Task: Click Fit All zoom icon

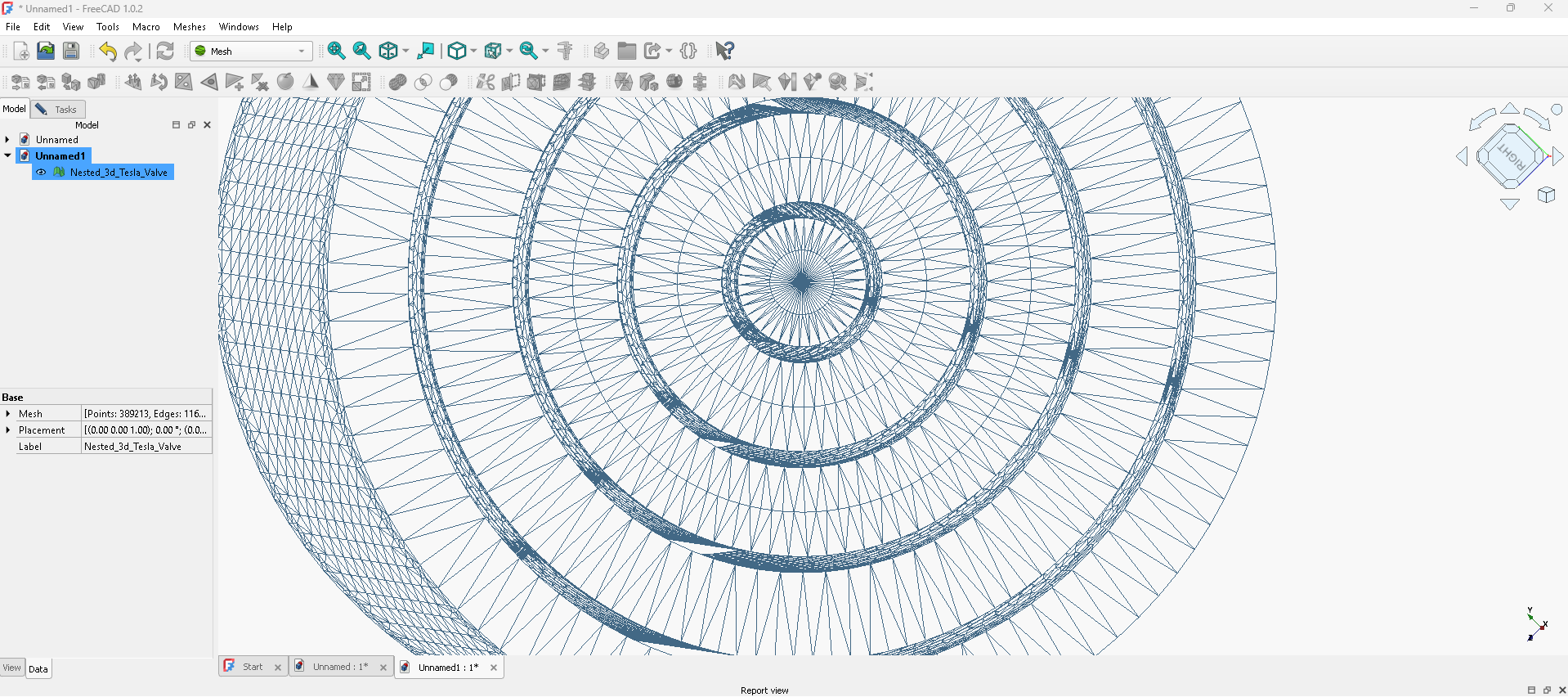Action: [x=336, y=51]
